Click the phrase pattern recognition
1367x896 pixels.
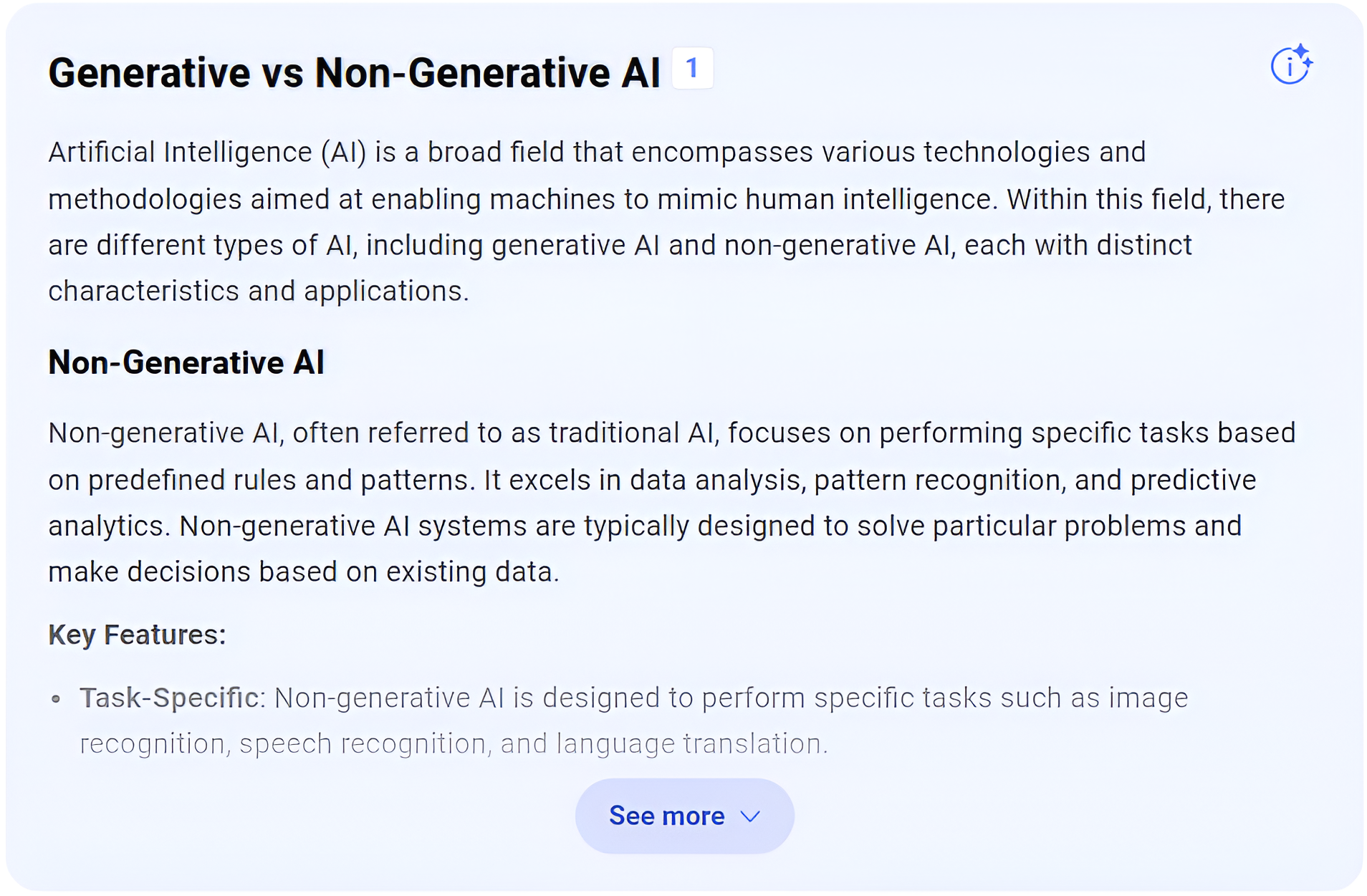(x=937, y=480)
